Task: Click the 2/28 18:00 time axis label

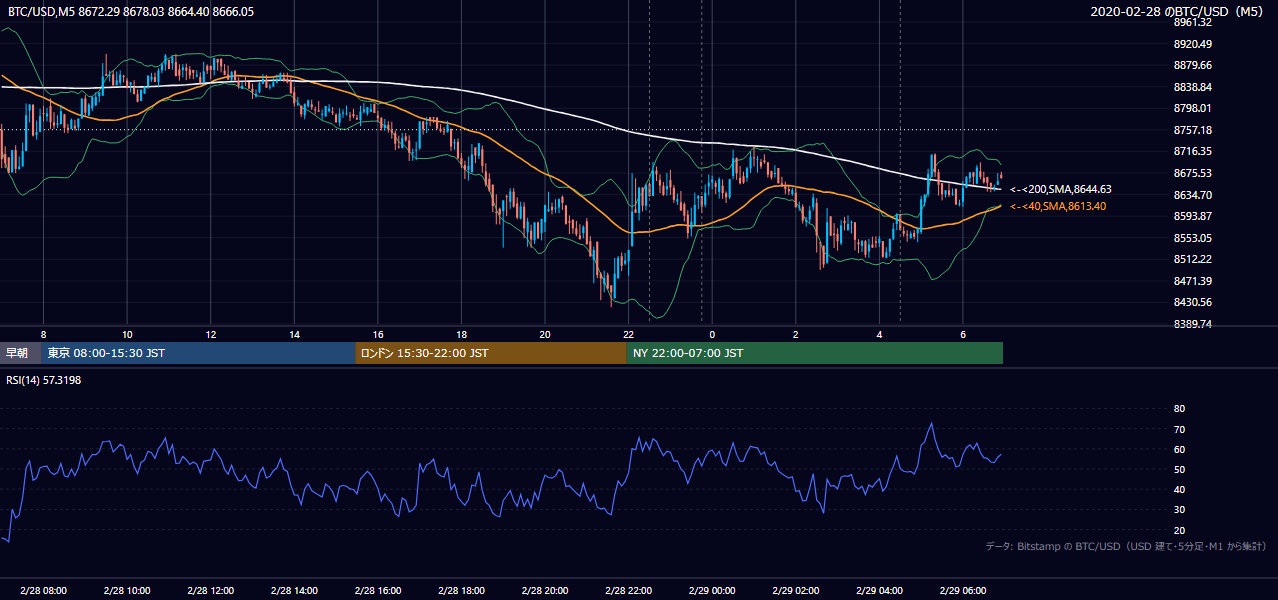Action: coord(461,591)
